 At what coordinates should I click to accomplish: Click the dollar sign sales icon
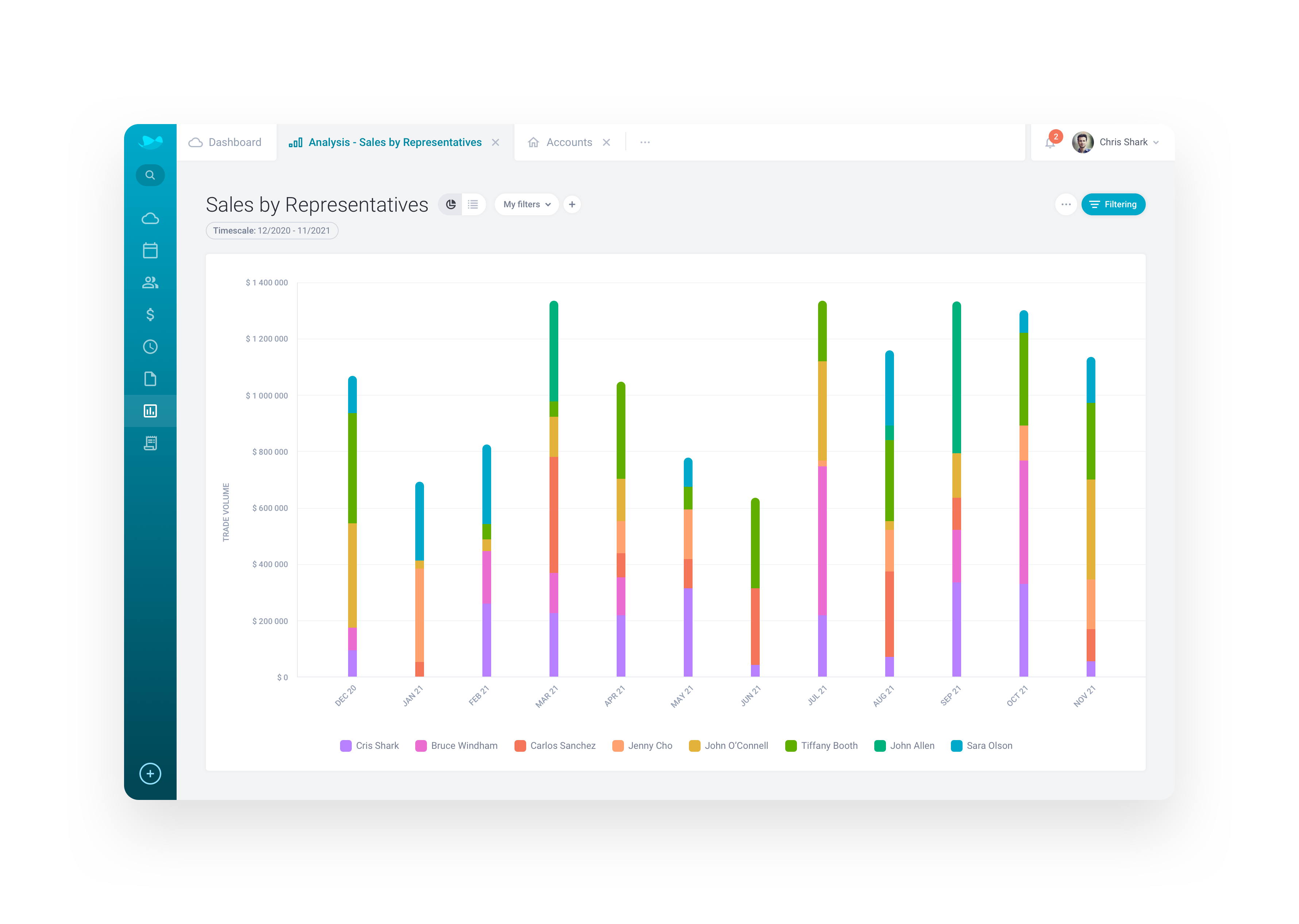click(x=150, y=315)
